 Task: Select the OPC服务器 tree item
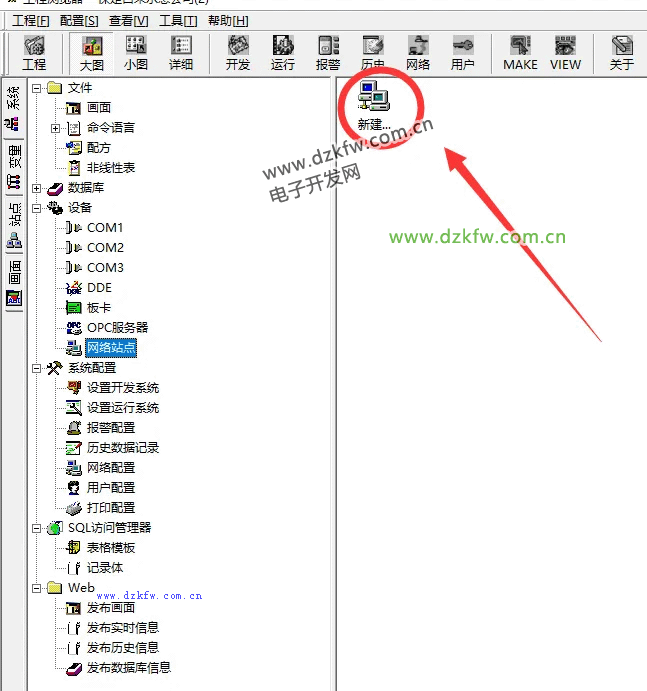click(116, 328)
